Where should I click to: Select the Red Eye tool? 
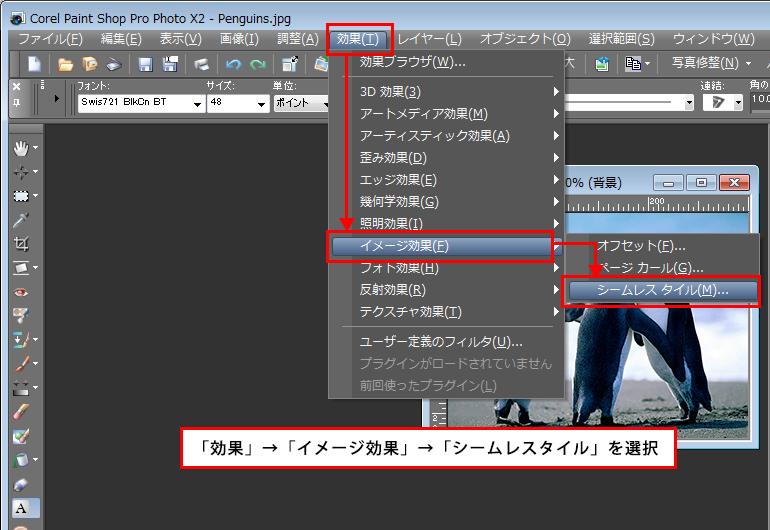[21, 292]
